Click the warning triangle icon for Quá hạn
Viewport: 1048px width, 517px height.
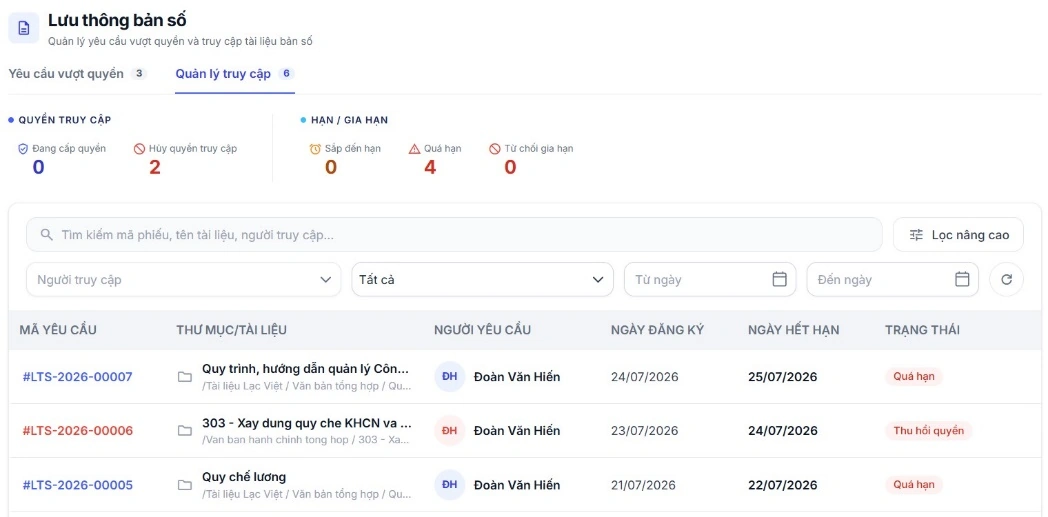414,149
